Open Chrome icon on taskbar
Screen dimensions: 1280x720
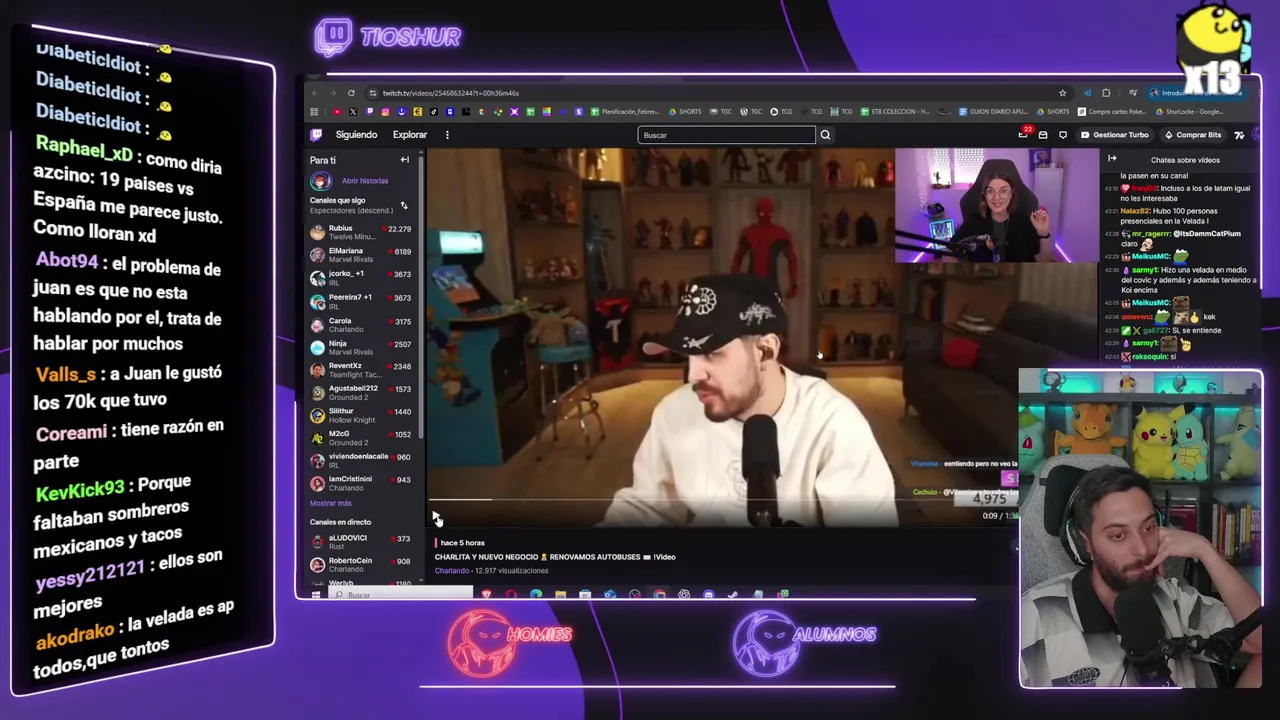point(659,595)
